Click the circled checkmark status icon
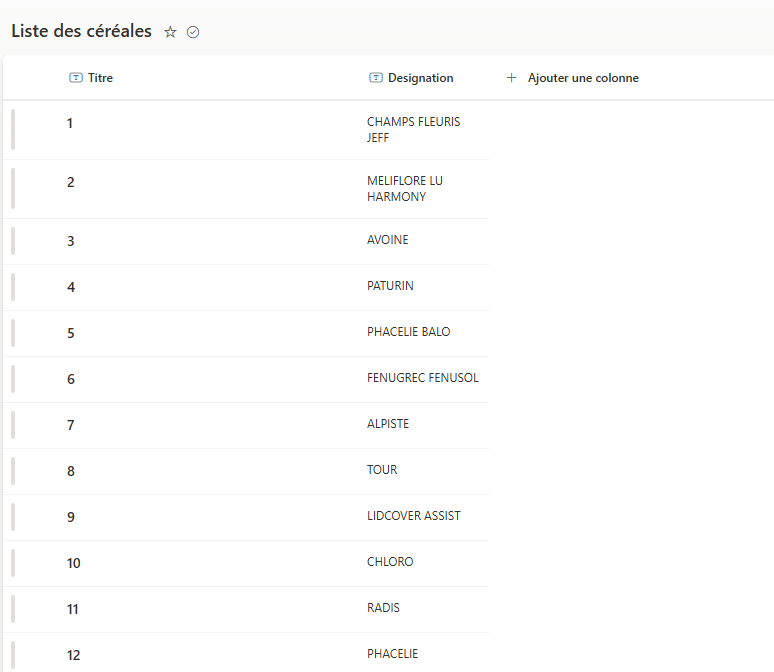This screenshot has height=672, width=774. point(193,32)
